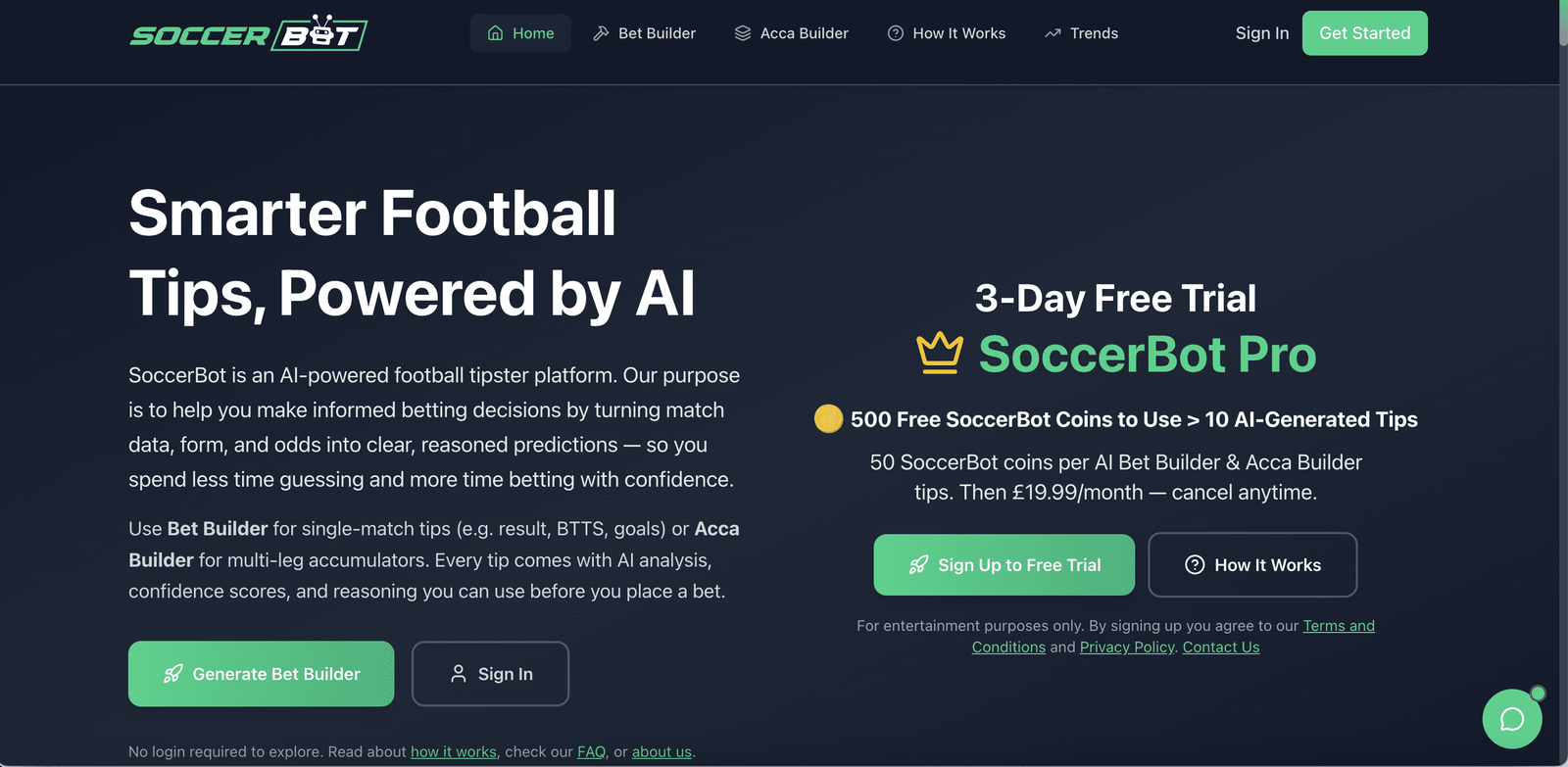Click the person icon on Sign In button

(x=458, y=674)
